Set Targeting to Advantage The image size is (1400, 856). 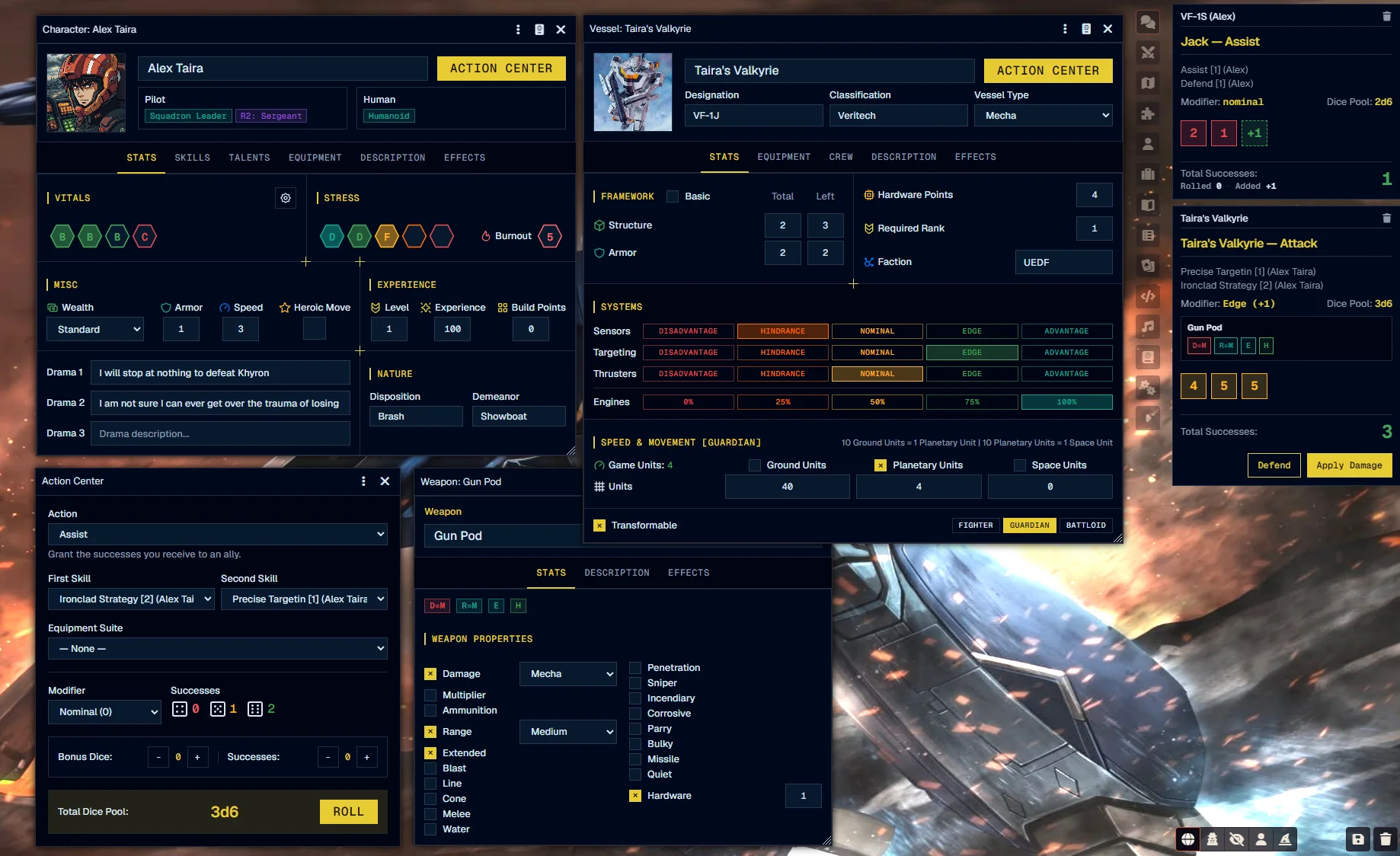click(1066, 353)
